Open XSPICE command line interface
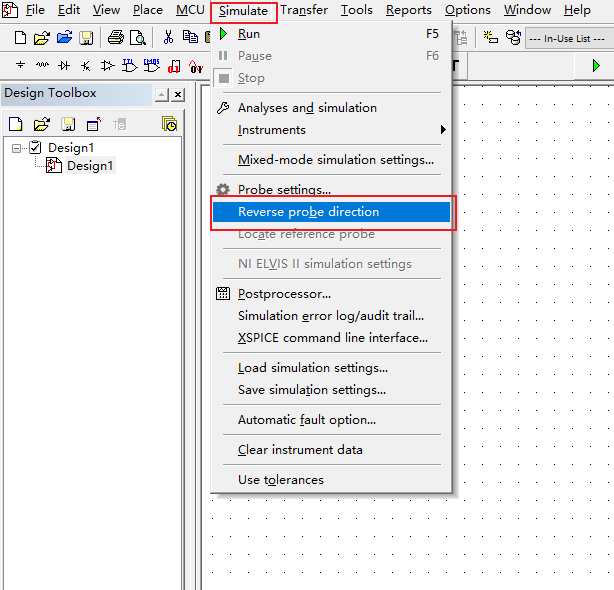This screenshot has height=590, width=614. [x=331, y=337]
